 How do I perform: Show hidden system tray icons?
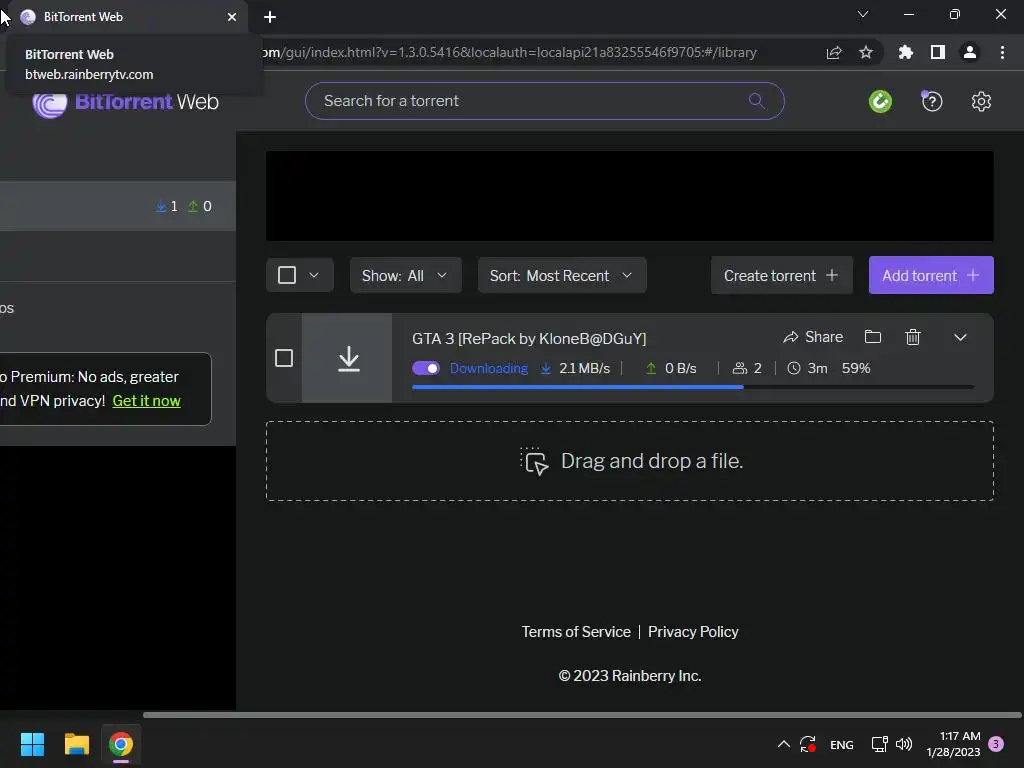click(784, 744)
